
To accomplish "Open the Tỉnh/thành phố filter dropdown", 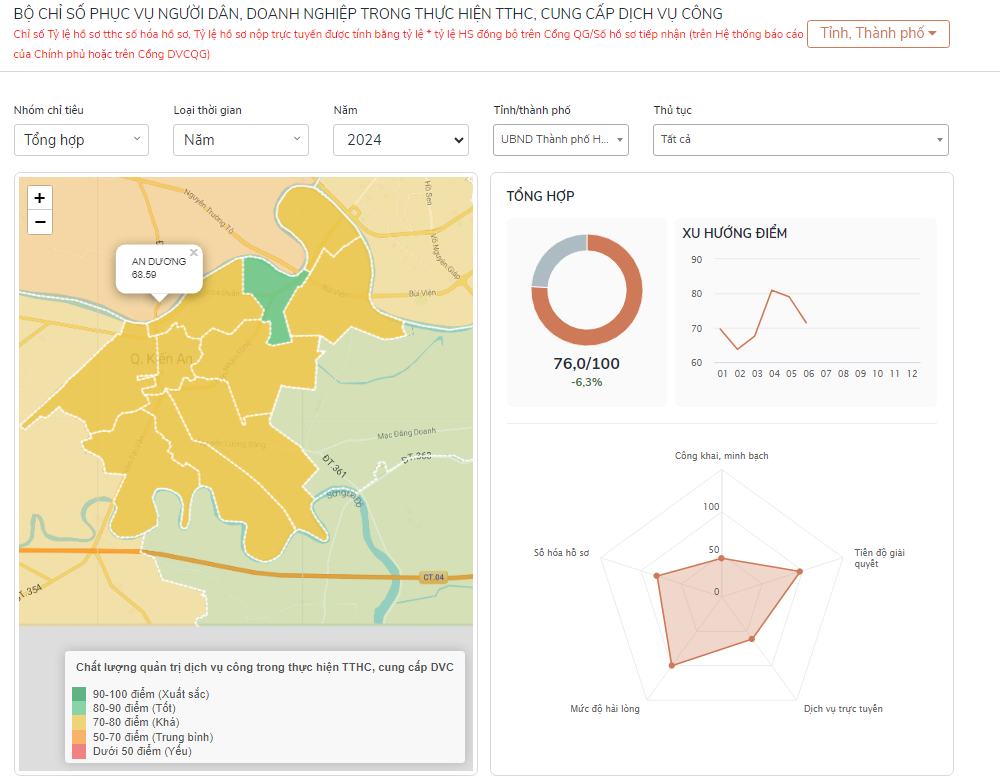I will coord(561,140).
